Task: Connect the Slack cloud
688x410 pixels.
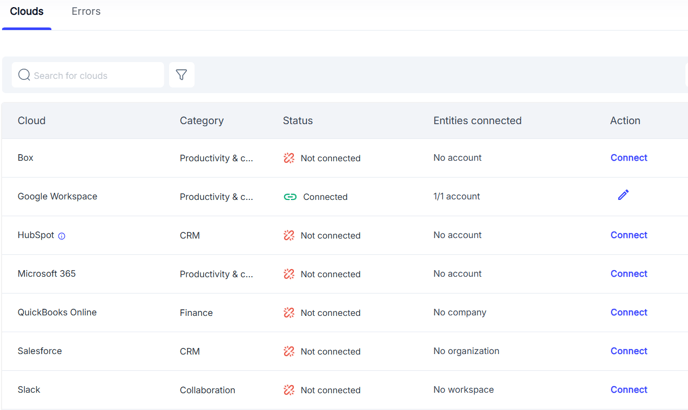Action: [x=629, y=389]
